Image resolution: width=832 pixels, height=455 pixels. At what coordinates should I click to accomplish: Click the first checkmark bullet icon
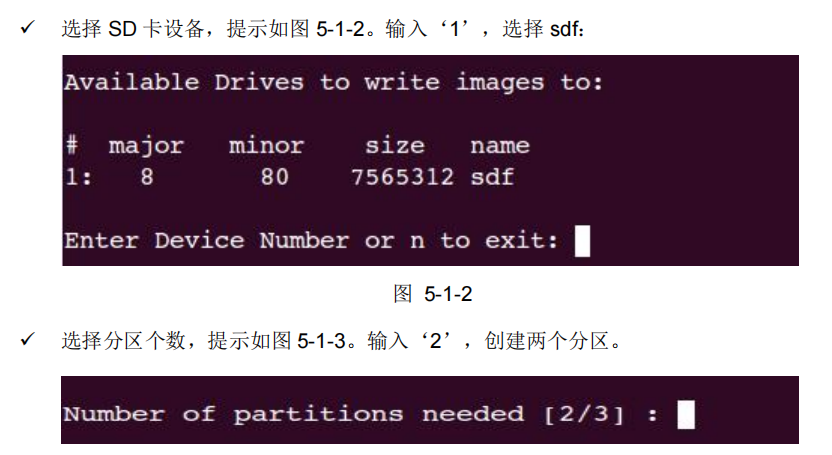28,27
